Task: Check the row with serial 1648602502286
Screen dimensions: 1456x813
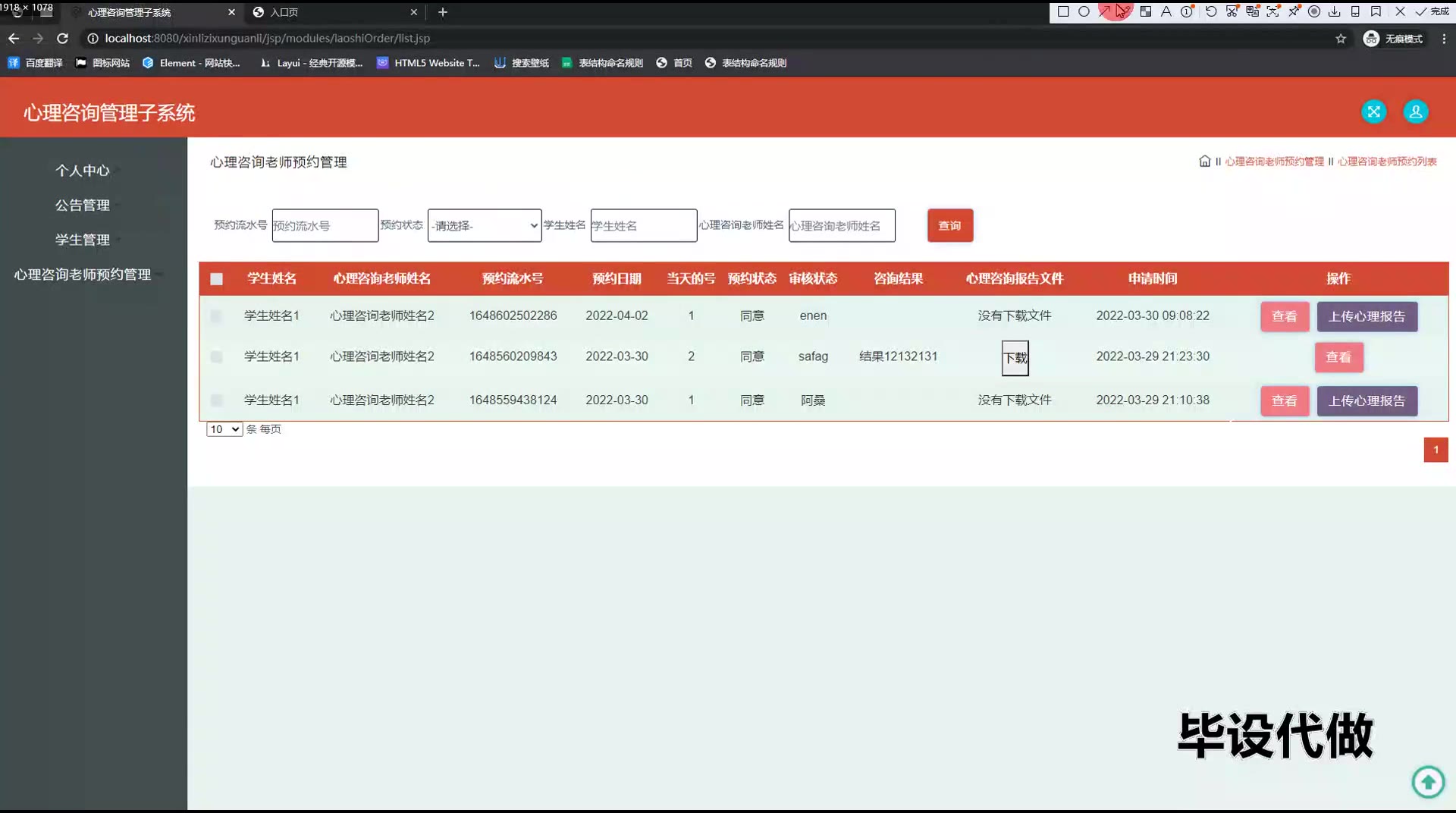Action: pyautogui.click(x=217, y=316)
